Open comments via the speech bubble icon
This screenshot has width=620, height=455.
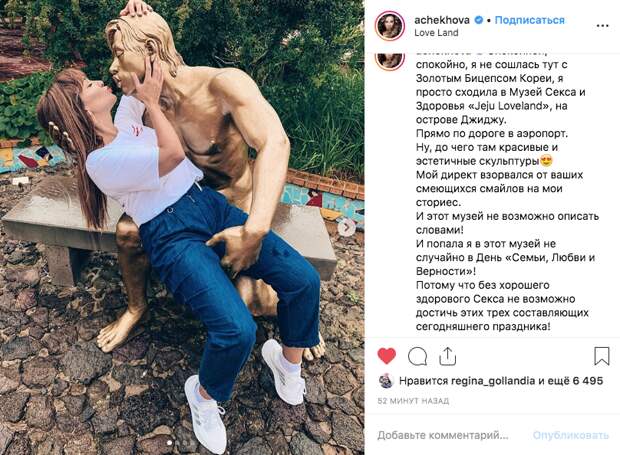[x=417, y=356]
